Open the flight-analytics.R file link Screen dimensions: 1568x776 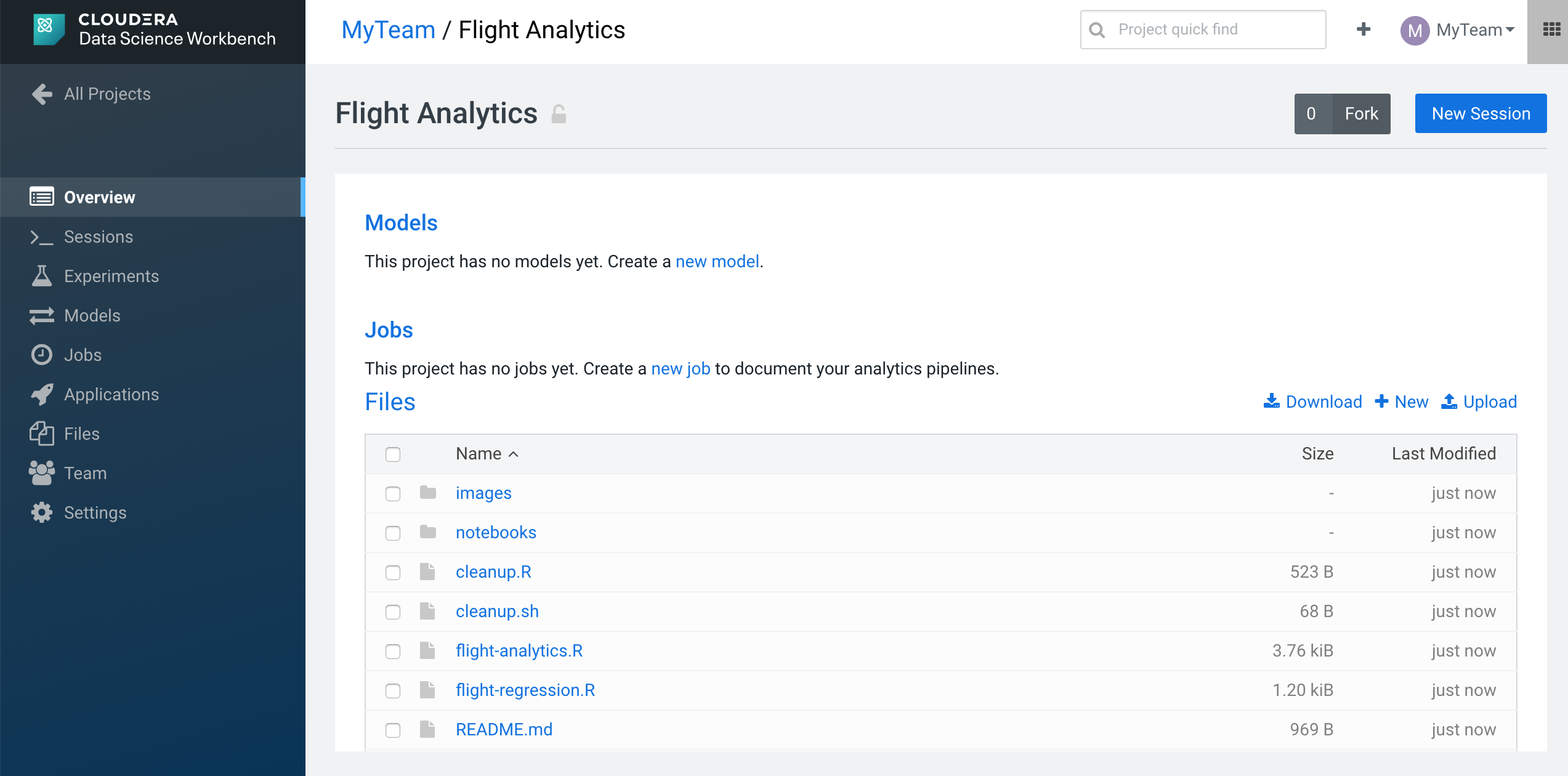(519, 650)
